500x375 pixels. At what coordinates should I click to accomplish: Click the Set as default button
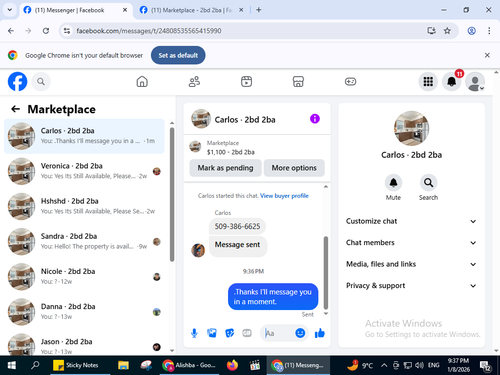click(178, 55)
